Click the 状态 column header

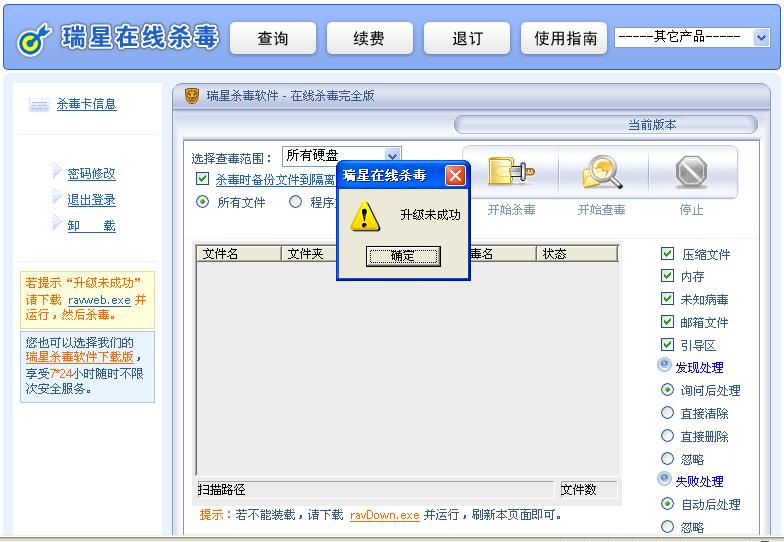577,254
